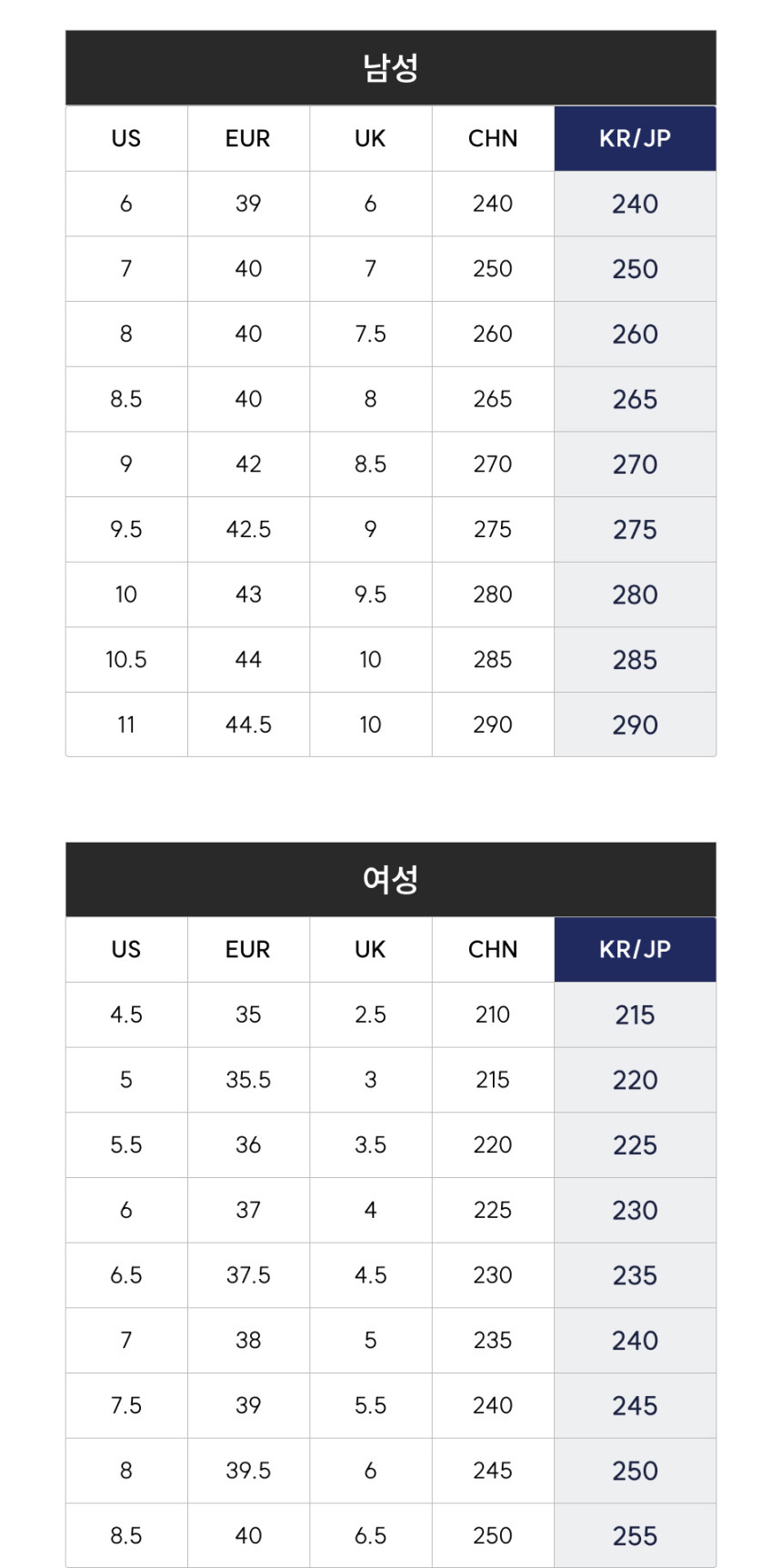Click CHN 210 cell in women's table
This screenshot has width=782, height=1568.
click(x=493, y=1014)
